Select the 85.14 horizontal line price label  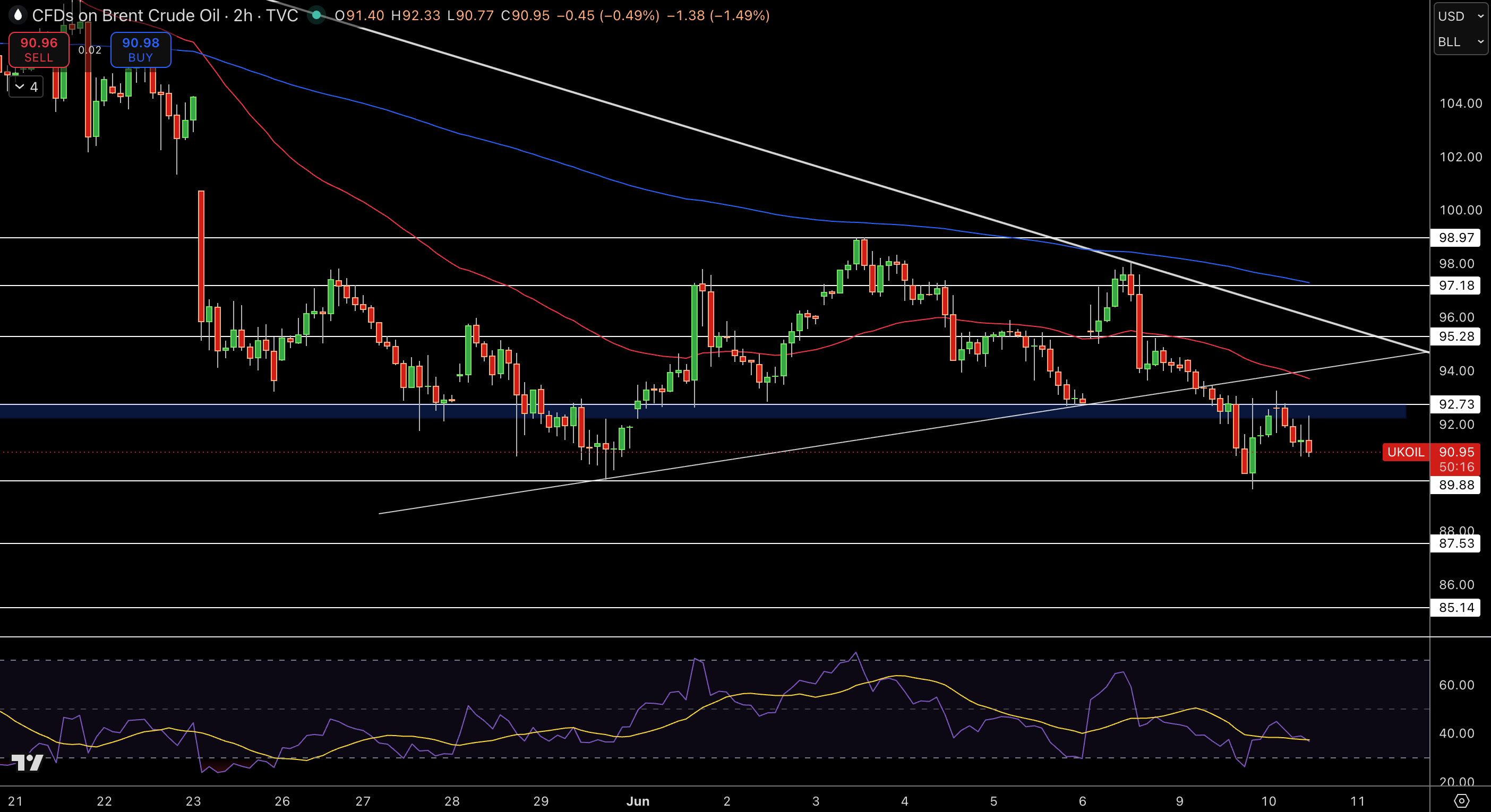point(1456,607)
